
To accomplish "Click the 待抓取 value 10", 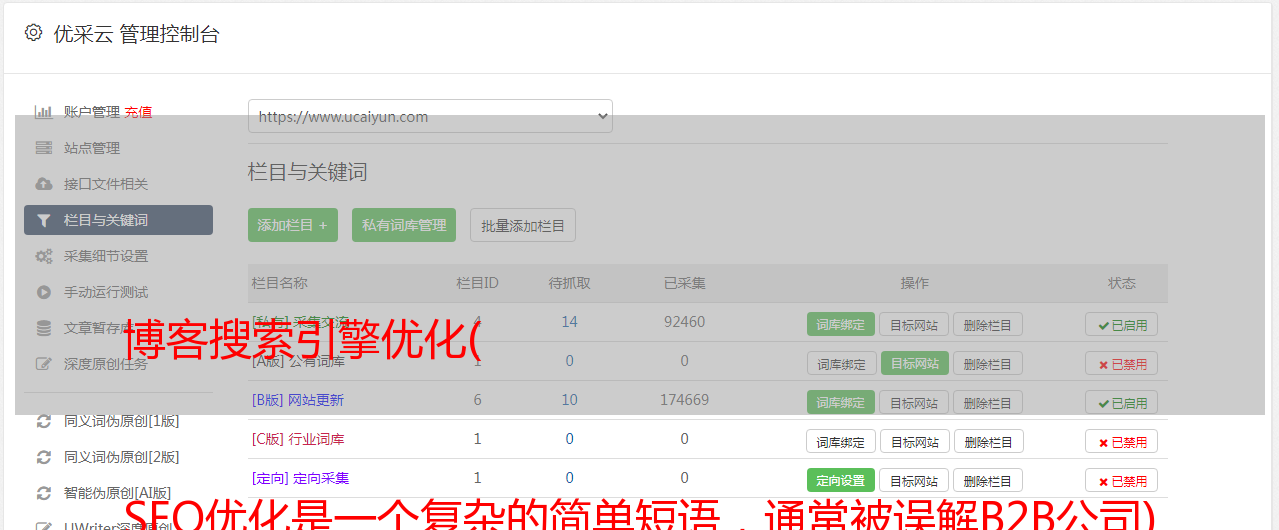I will tap(569, 400).
